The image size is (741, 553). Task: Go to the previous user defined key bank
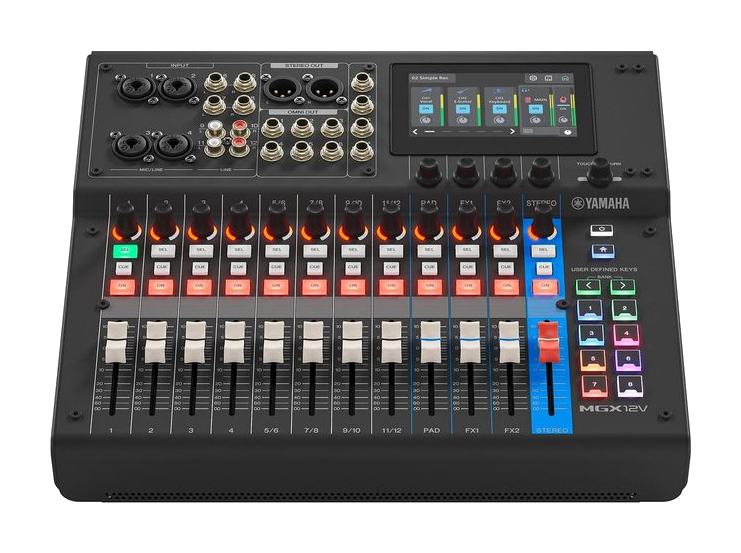(590, 285)
